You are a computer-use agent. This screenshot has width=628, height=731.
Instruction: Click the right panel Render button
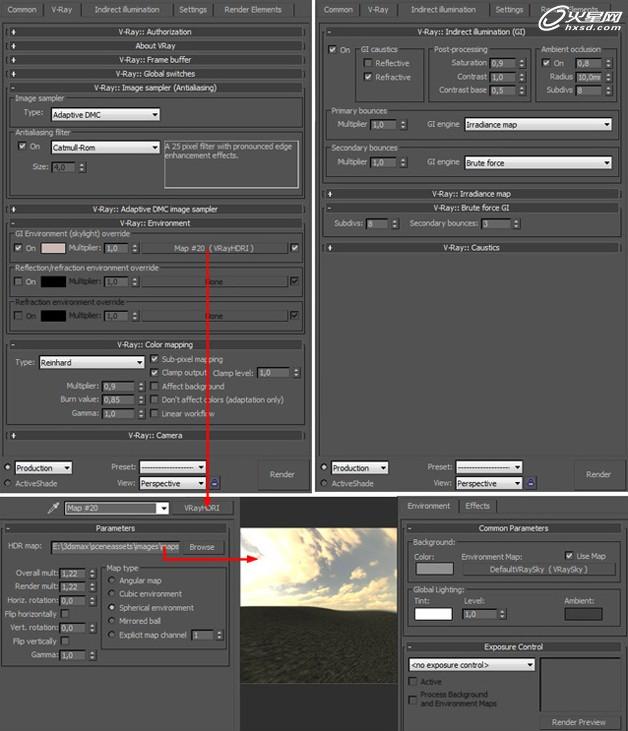tap(598, 475)
